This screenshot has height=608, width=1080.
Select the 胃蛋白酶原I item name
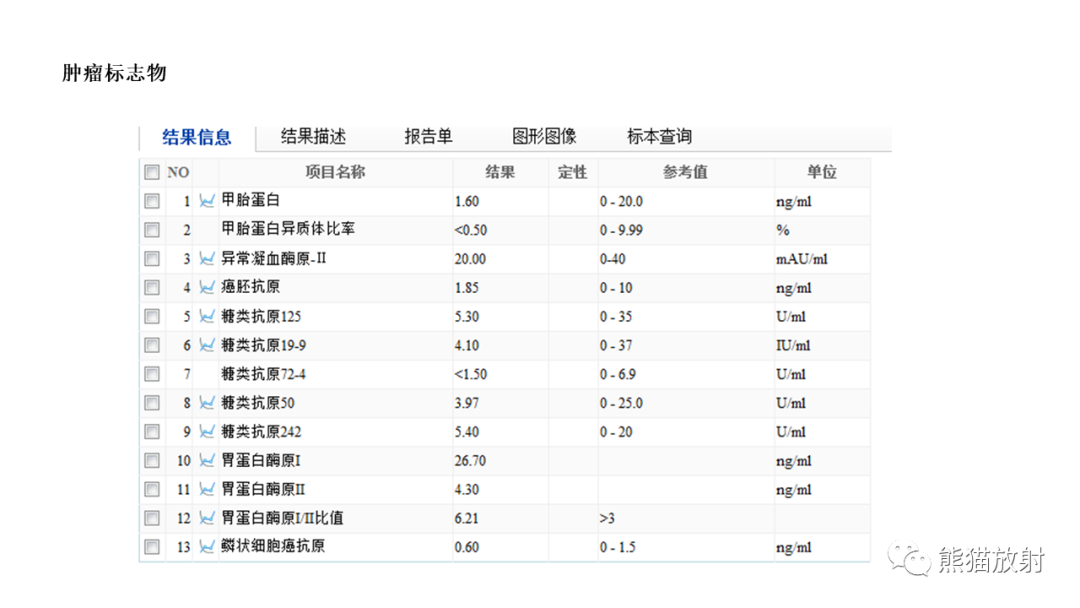coord(261,461)
